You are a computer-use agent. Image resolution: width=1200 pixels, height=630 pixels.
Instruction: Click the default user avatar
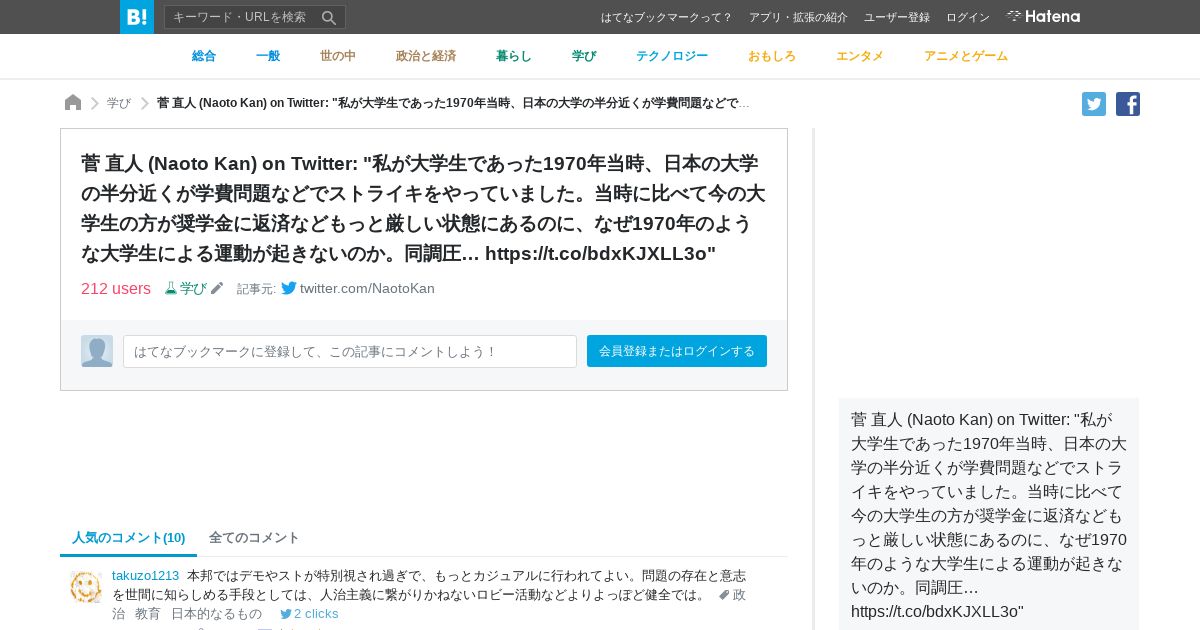pos(97,351)
